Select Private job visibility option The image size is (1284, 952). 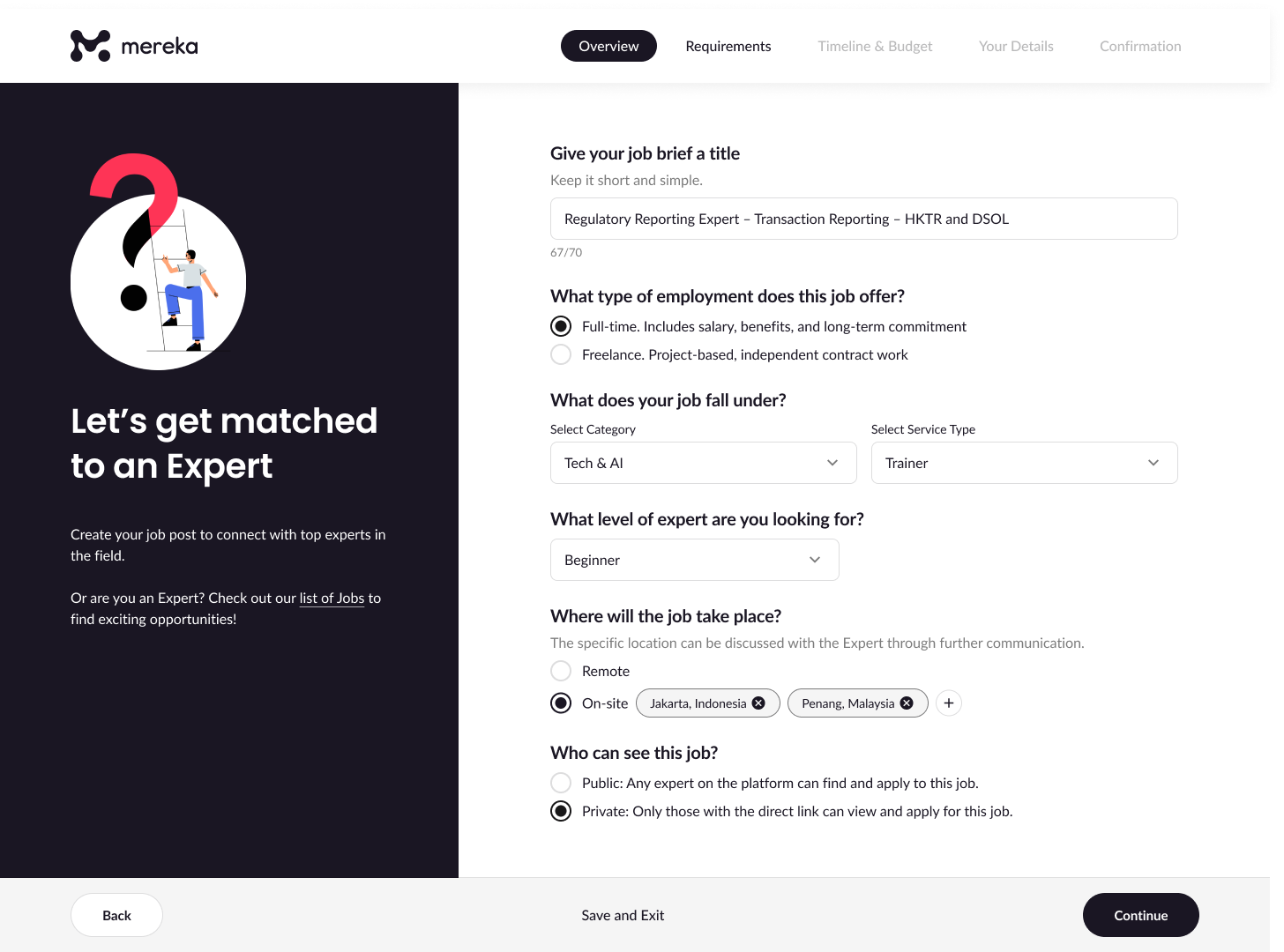pyautogui.click(x=561, y=811)
